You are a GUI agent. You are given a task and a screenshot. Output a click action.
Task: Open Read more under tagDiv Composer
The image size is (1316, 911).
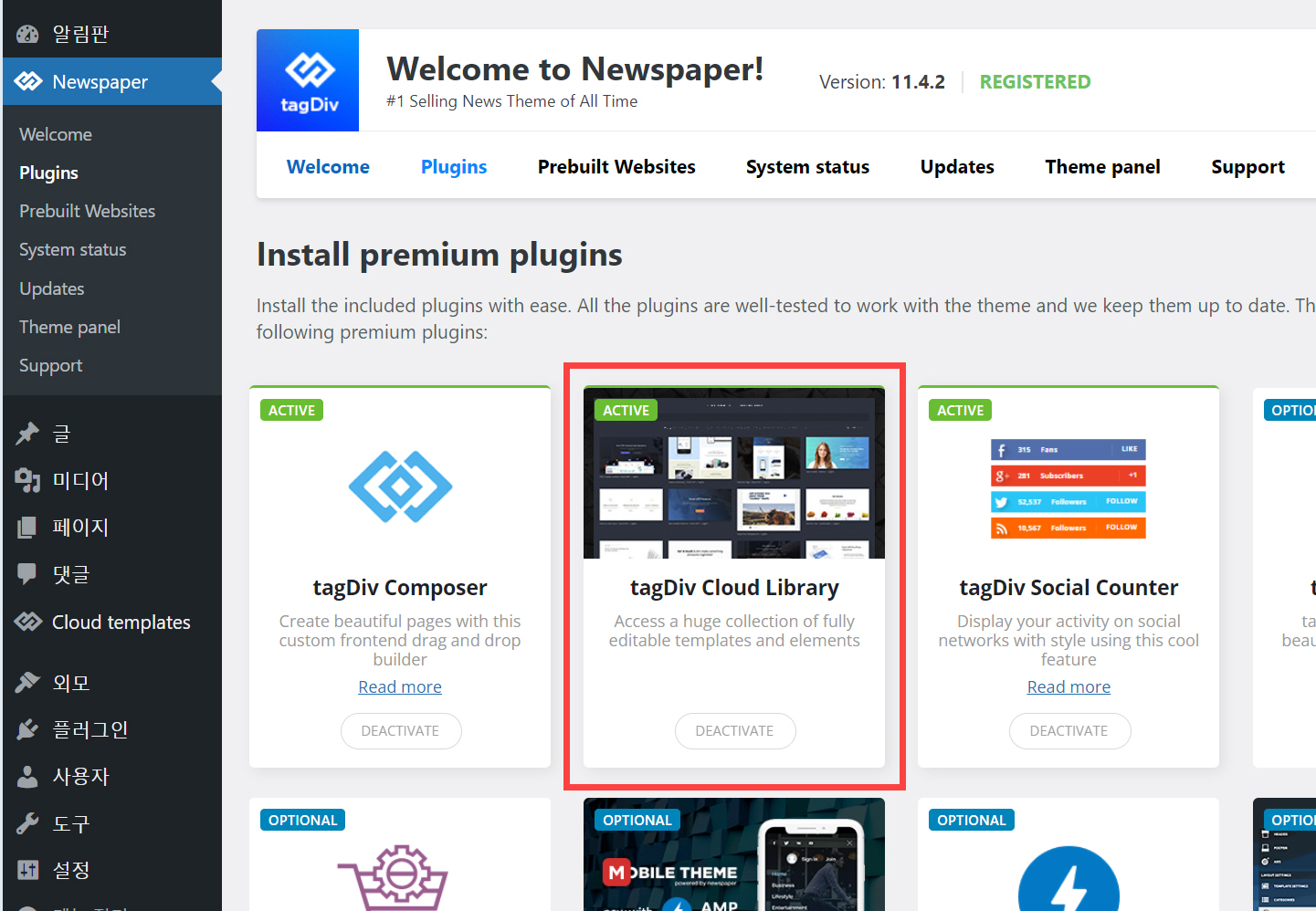pyautogui.click(x=400, y=686)
